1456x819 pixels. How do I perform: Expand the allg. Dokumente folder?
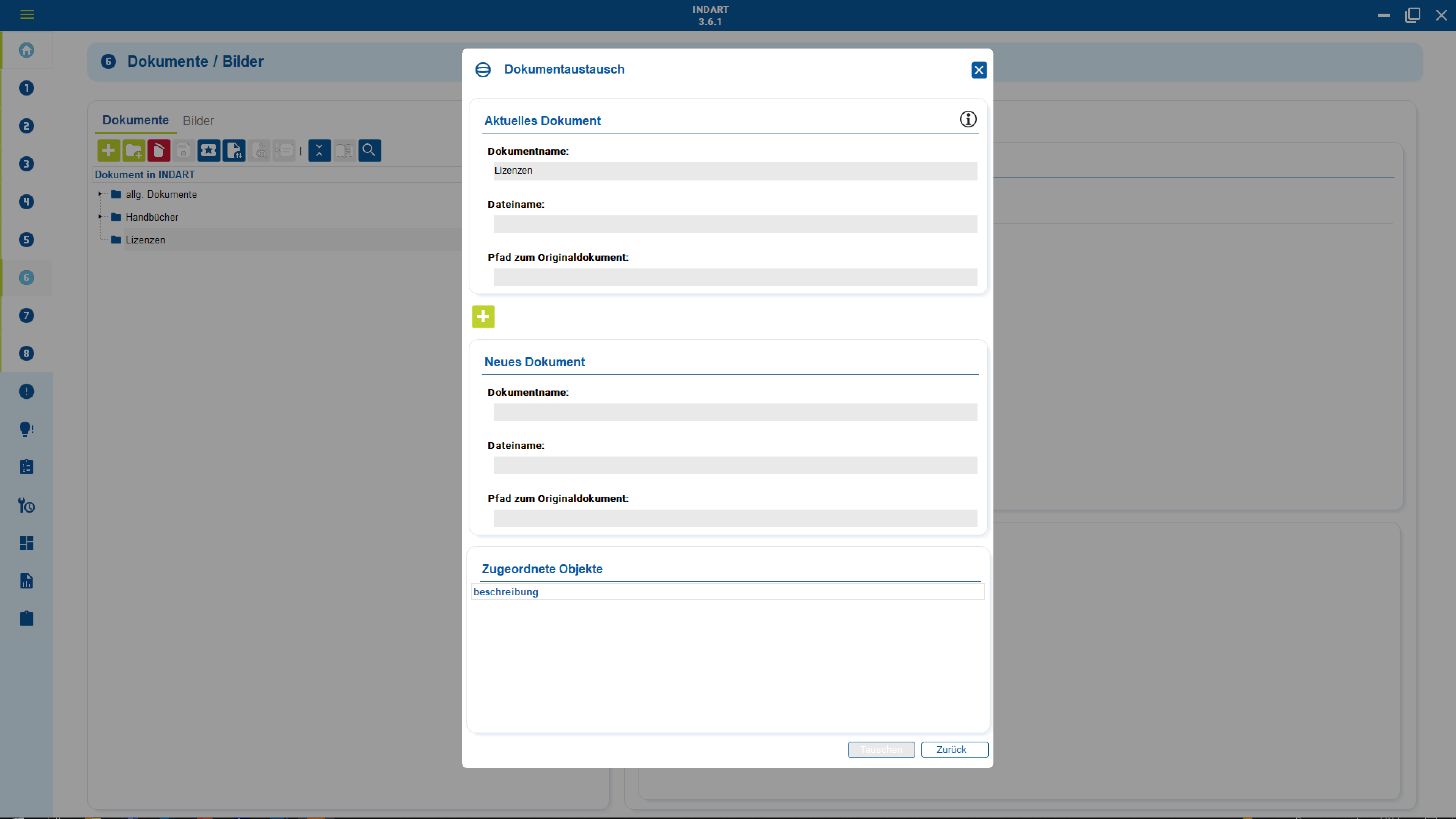tap(100, 194)
